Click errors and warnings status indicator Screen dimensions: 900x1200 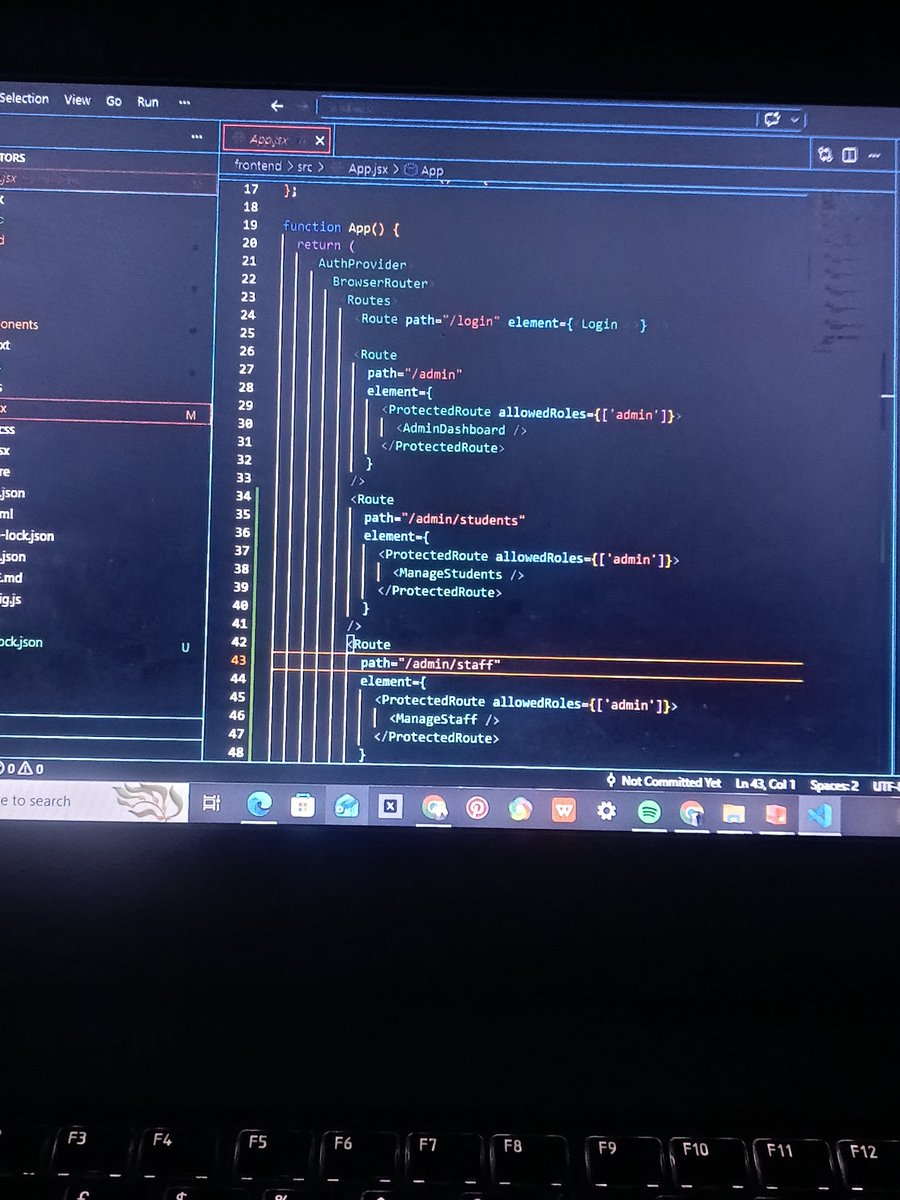point(21,769)
